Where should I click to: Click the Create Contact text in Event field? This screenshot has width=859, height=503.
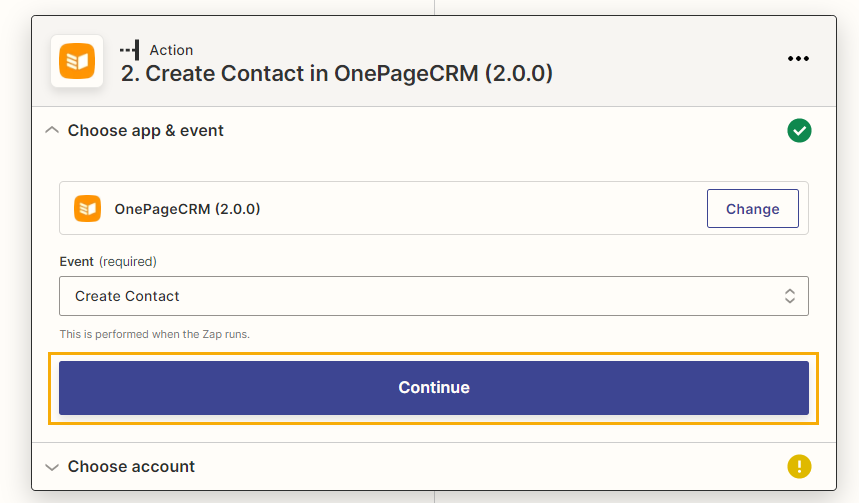127,296
